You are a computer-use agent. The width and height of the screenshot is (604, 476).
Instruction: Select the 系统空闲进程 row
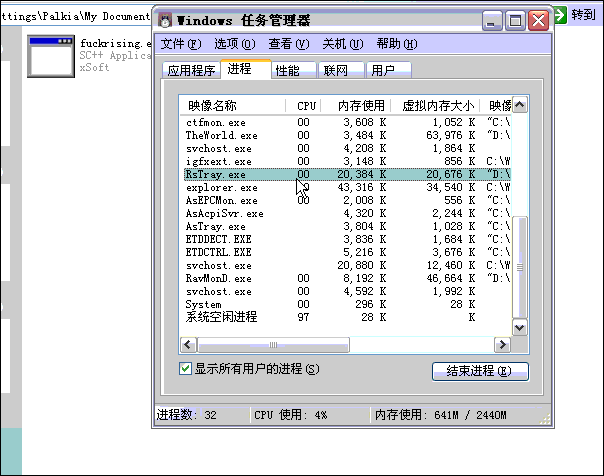coord(347,317)
